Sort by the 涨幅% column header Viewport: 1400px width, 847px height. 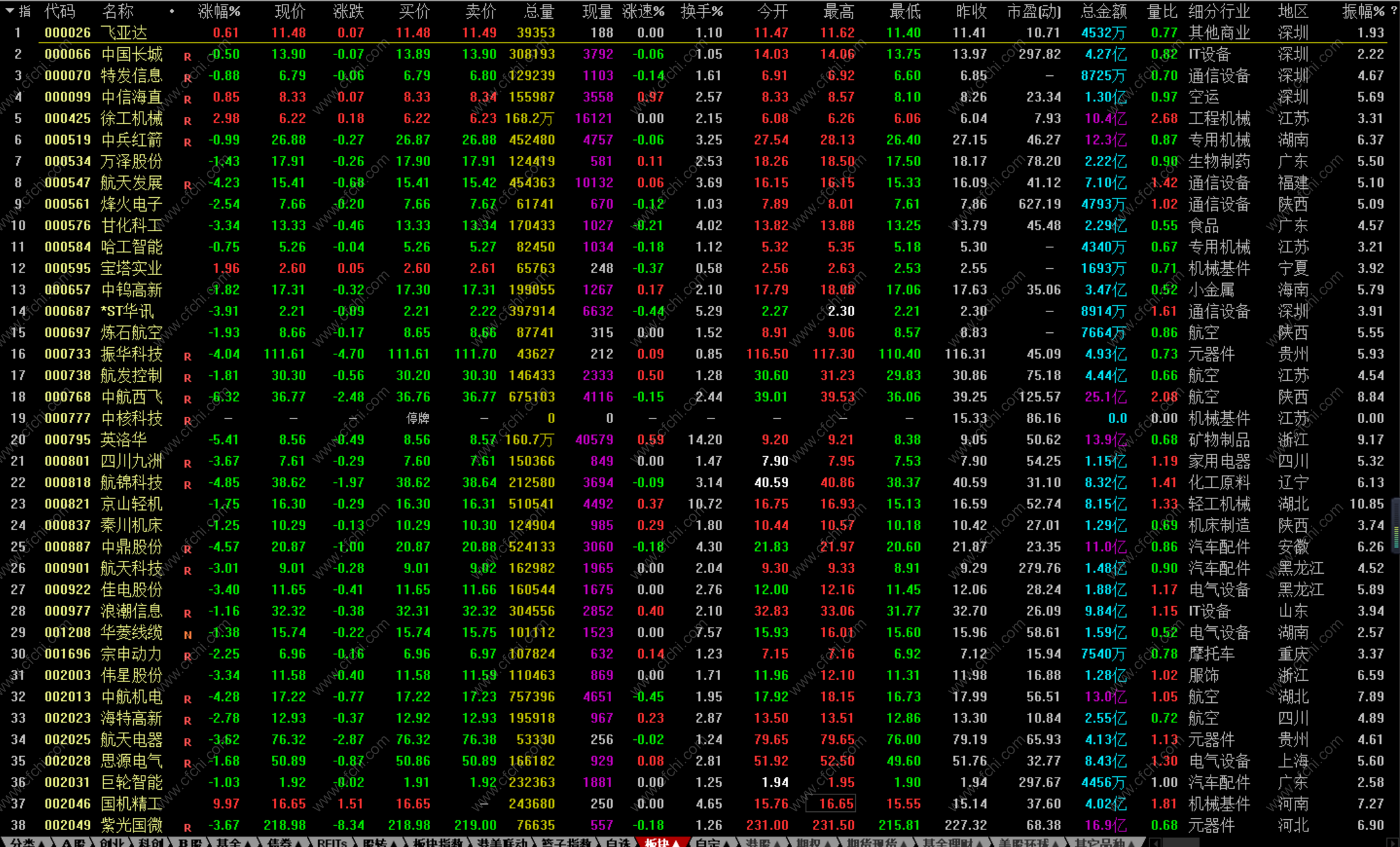[219, 12]
